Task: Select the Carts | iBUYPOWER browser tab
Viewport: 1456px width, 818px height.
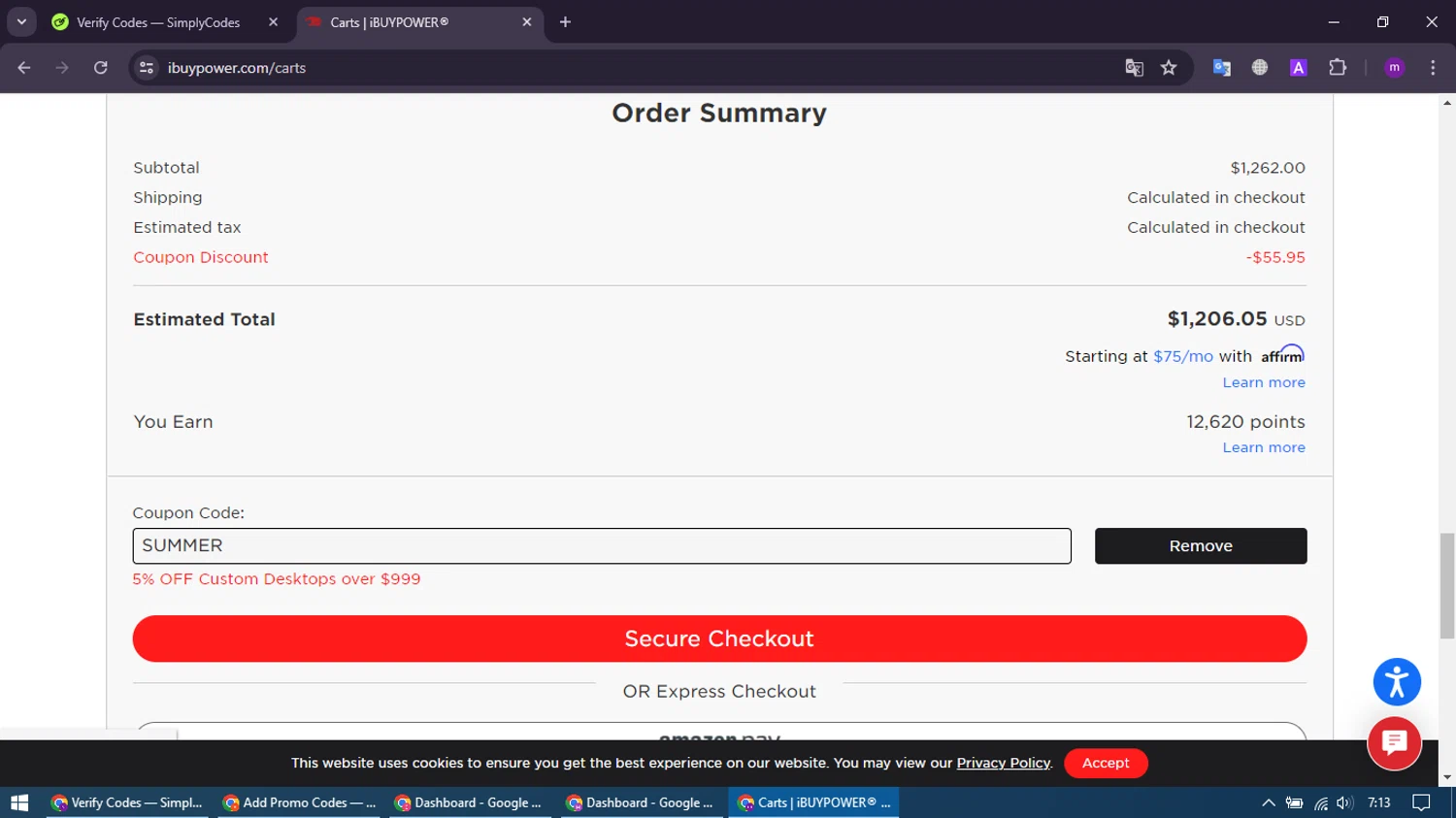Action: [x=389, y=22]
